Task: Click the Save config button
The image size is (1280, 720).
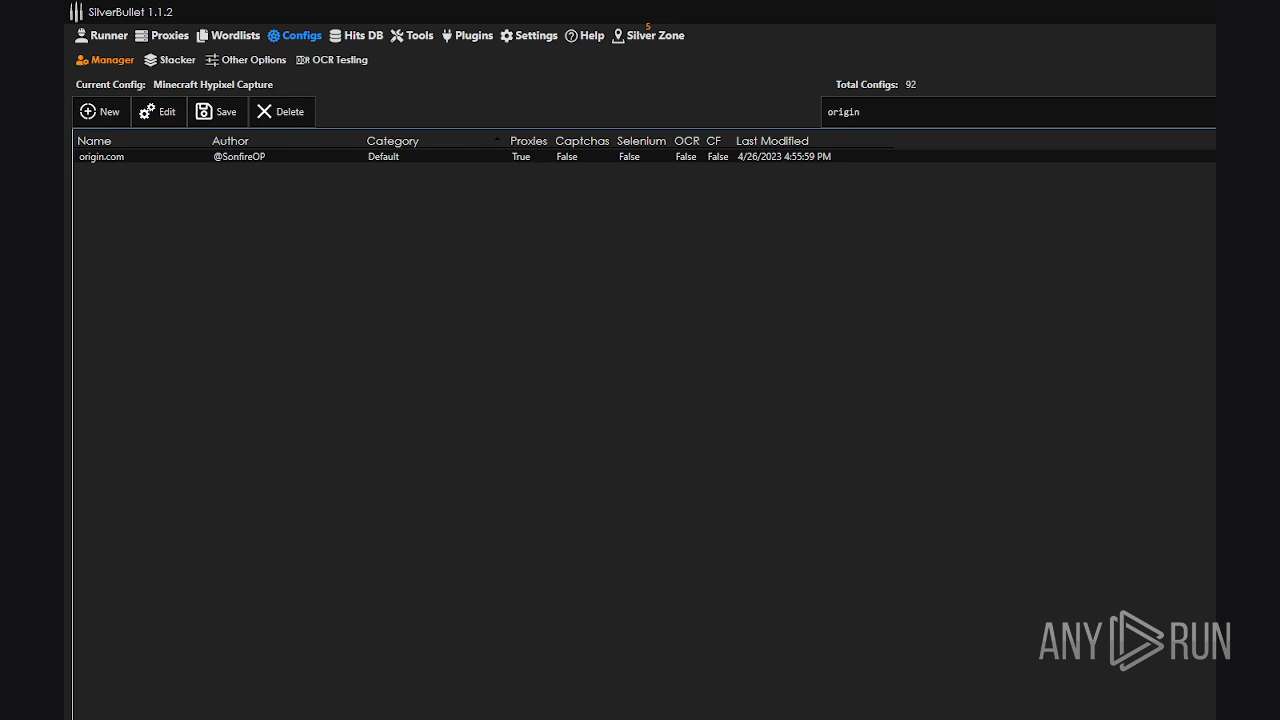Action: click(217, 112)
